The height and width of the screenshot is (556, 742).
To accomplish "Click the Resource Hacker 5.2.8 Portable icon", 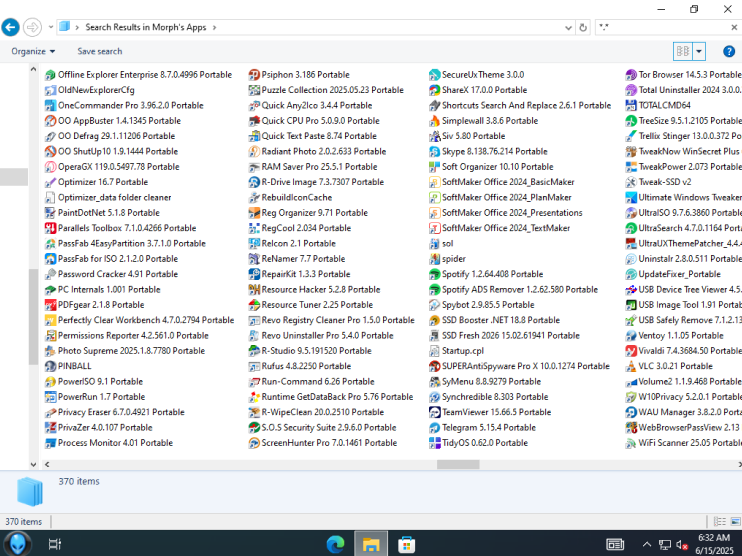I will [x=254, y=290].
